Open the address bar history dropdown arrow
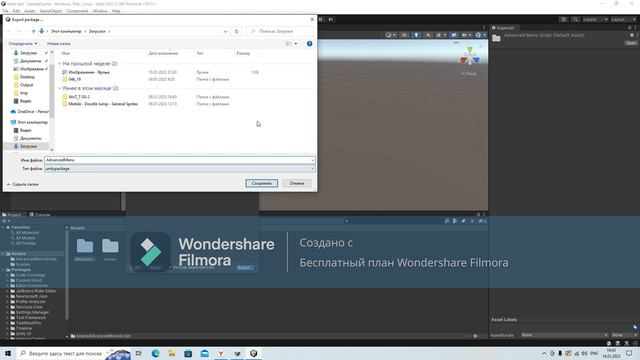Viewport: 640px width, 360px height. pos(225,31)
